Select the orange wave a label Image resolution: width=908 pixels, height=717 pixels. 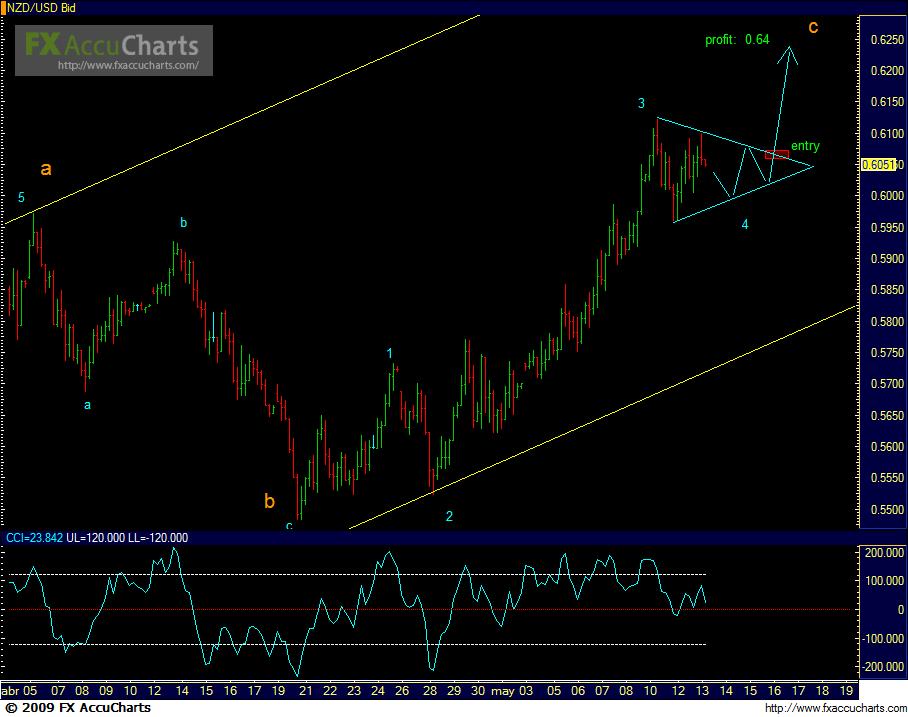[47, 169]
